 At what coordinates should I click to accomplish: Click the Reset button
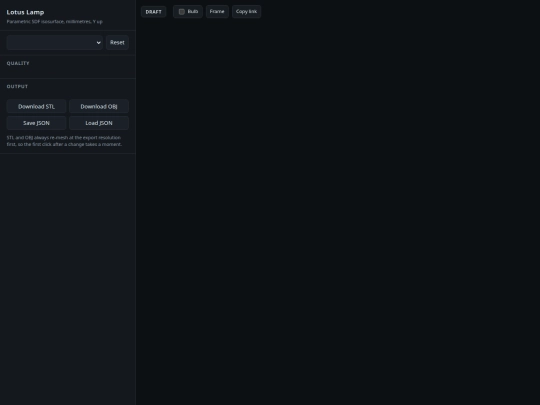click(x=117, y=42)
